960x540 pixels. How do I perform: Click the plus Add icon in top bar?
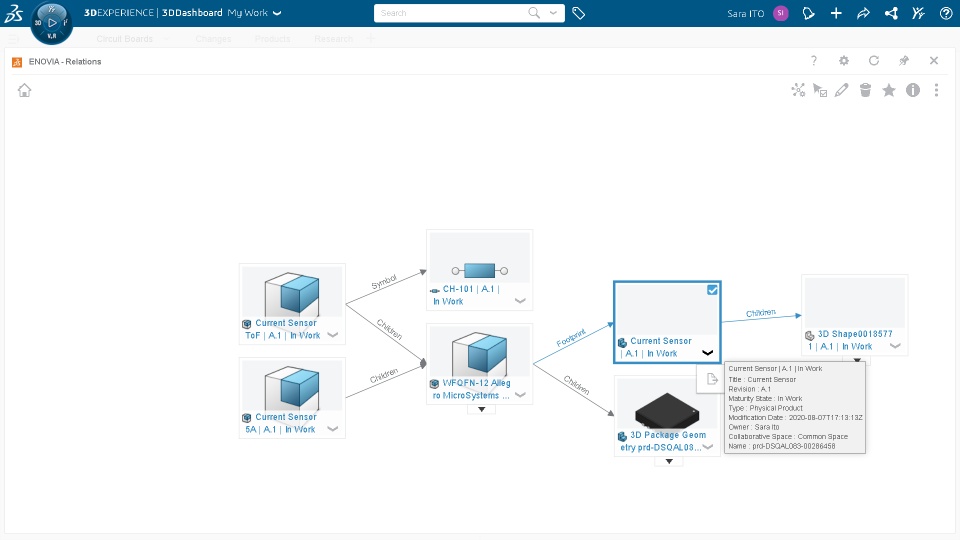(x=836, y=13)
